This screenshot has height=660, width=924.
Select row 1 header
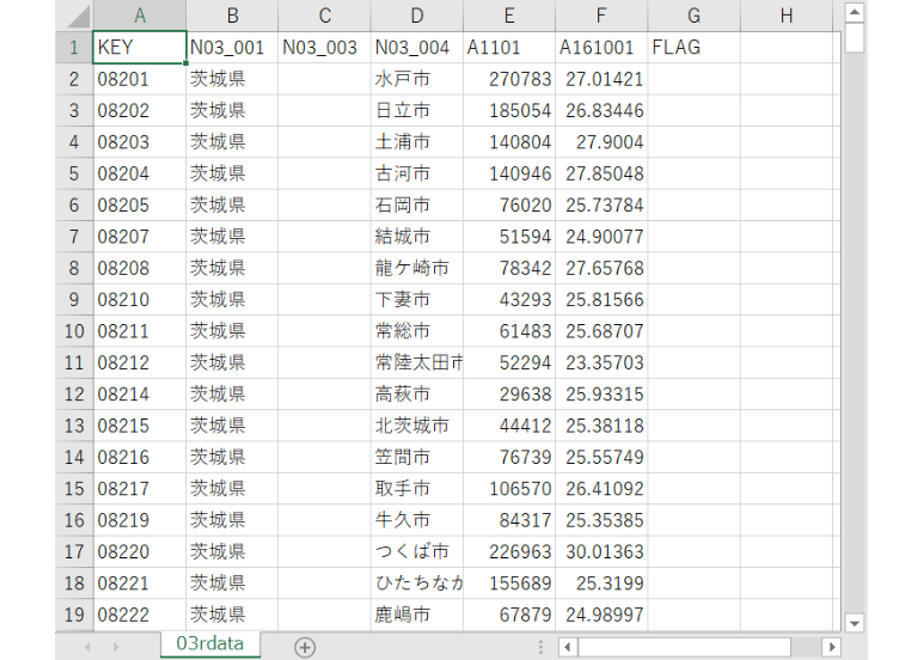coord(74,47)
